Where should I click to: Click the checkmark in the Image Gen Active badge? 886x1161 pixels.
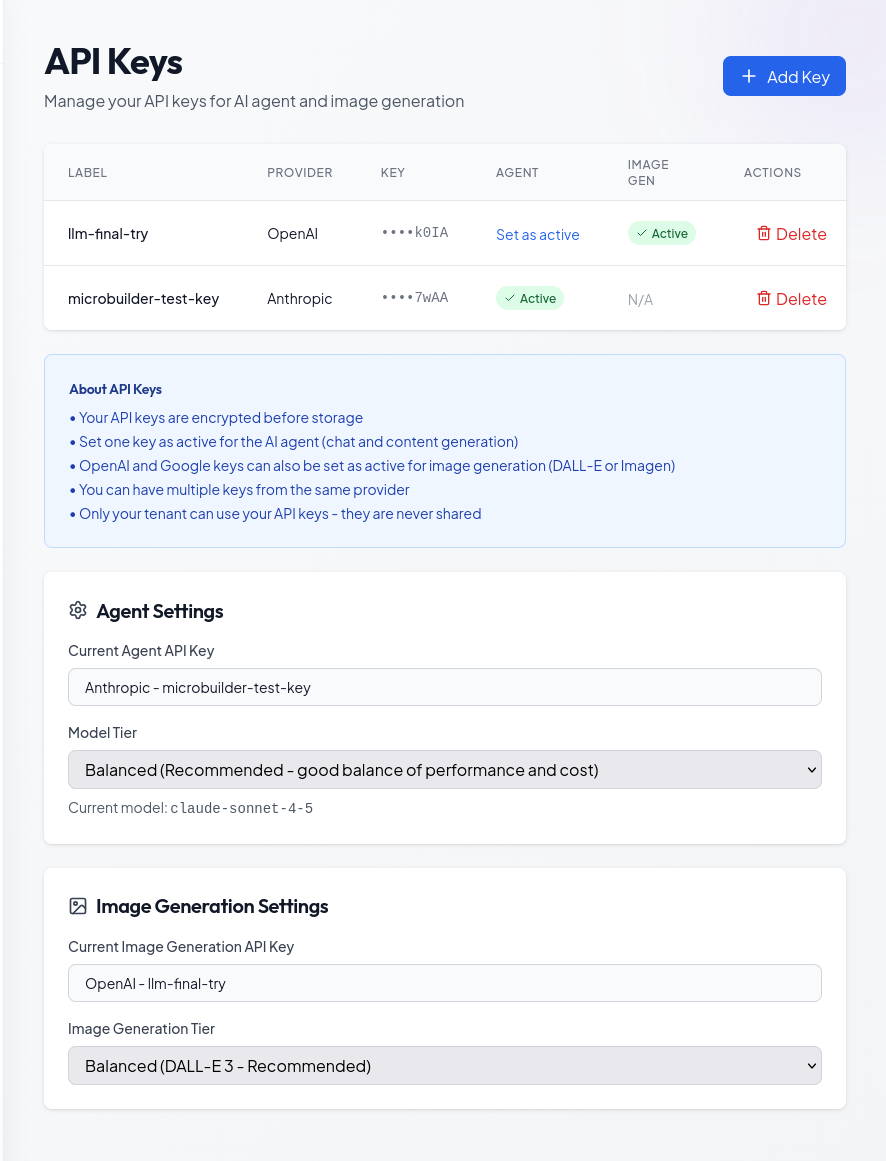point(641,232)
